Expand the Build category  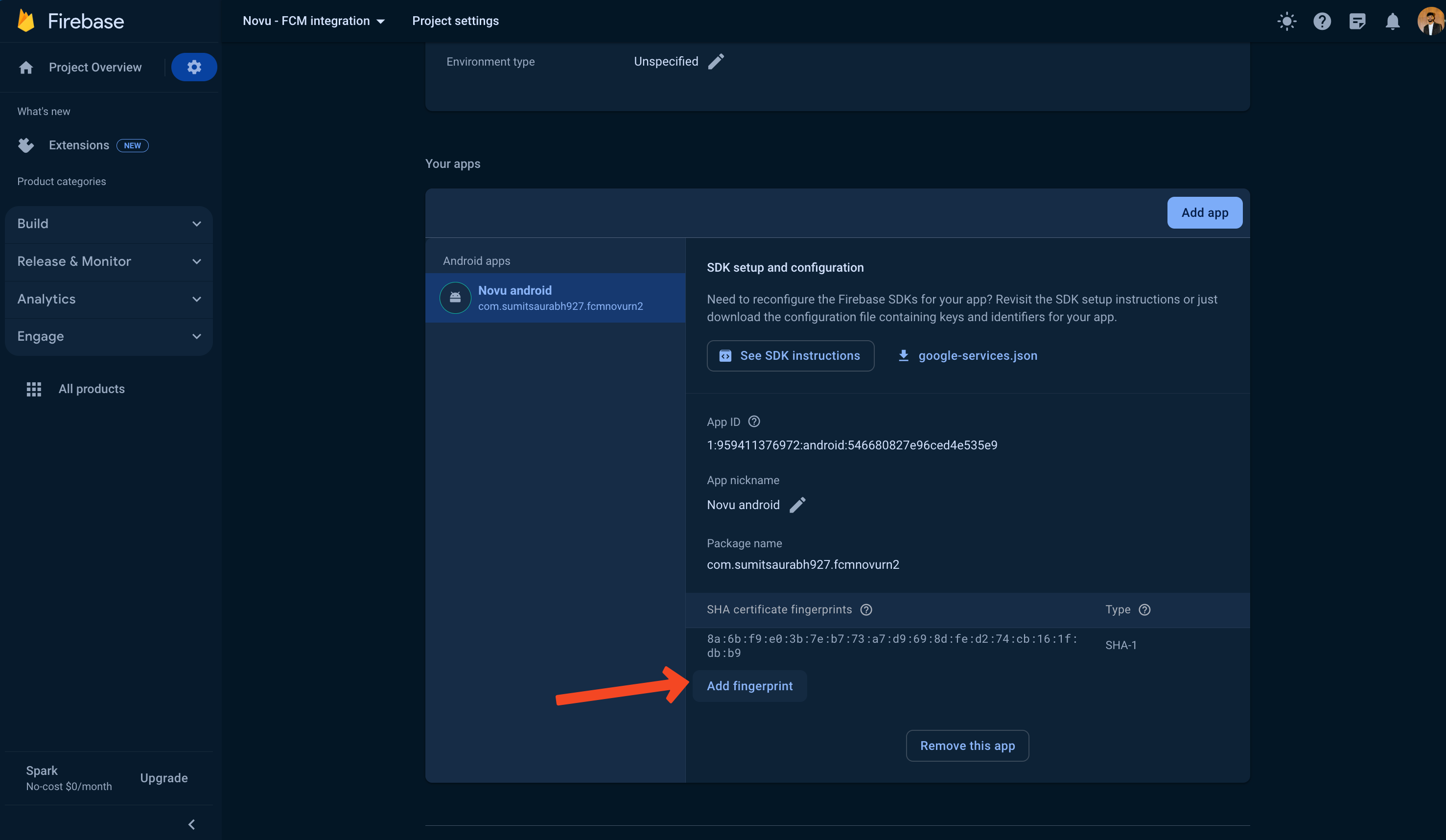(109, 224)
